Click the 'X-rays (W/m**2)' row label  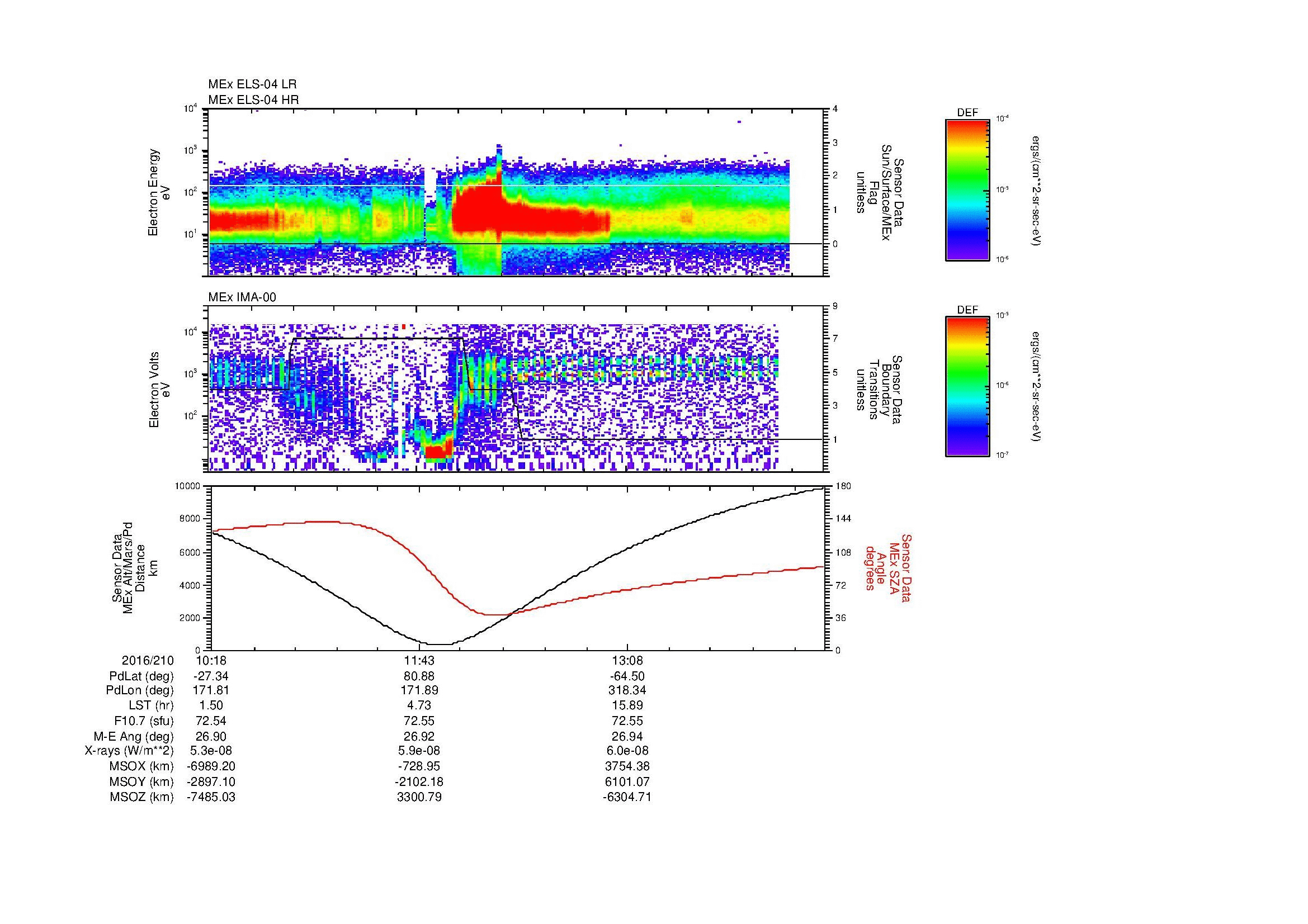(129, 751)
